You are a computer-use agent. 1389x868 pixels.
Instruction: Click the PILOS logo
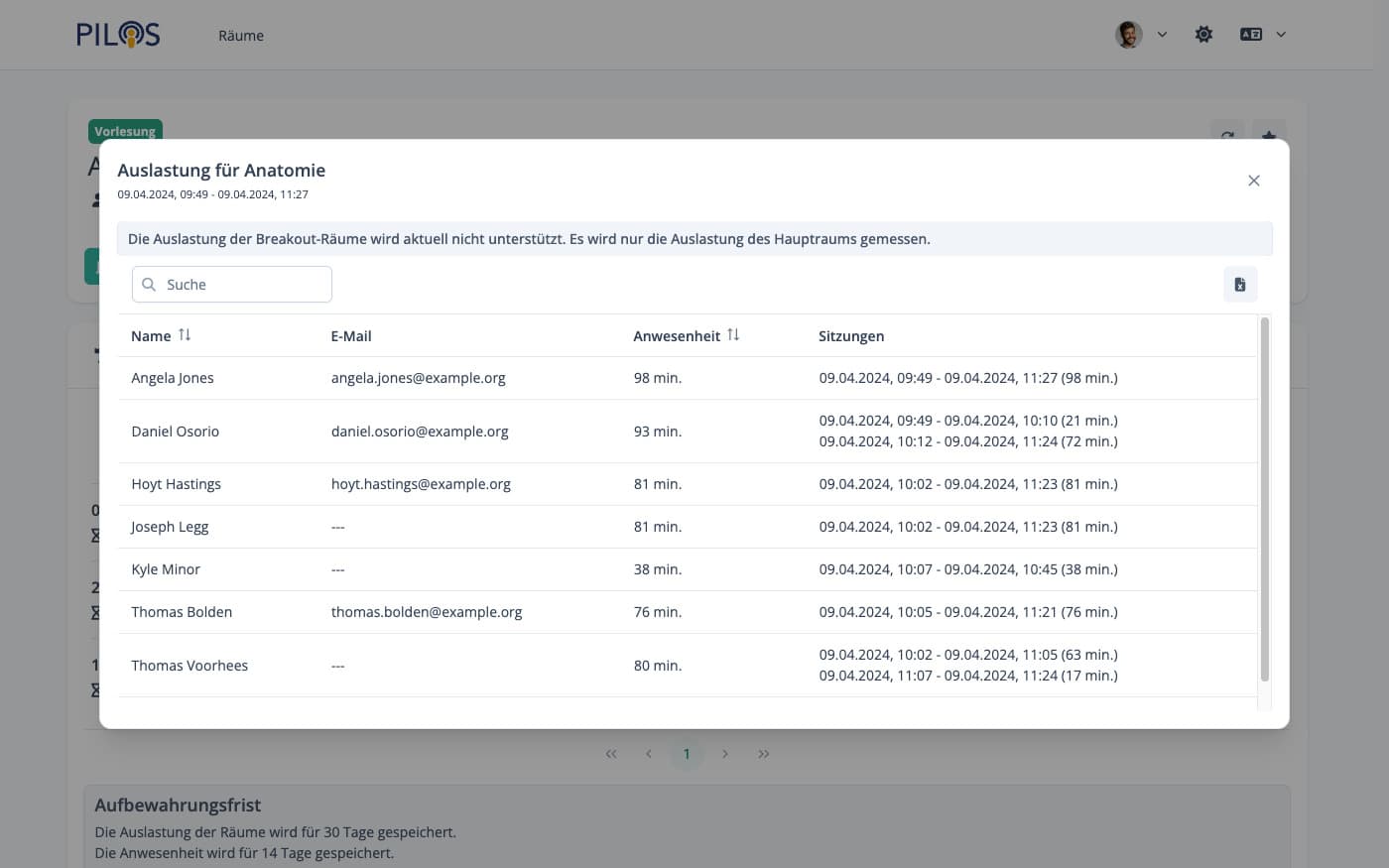coord(118,35)
